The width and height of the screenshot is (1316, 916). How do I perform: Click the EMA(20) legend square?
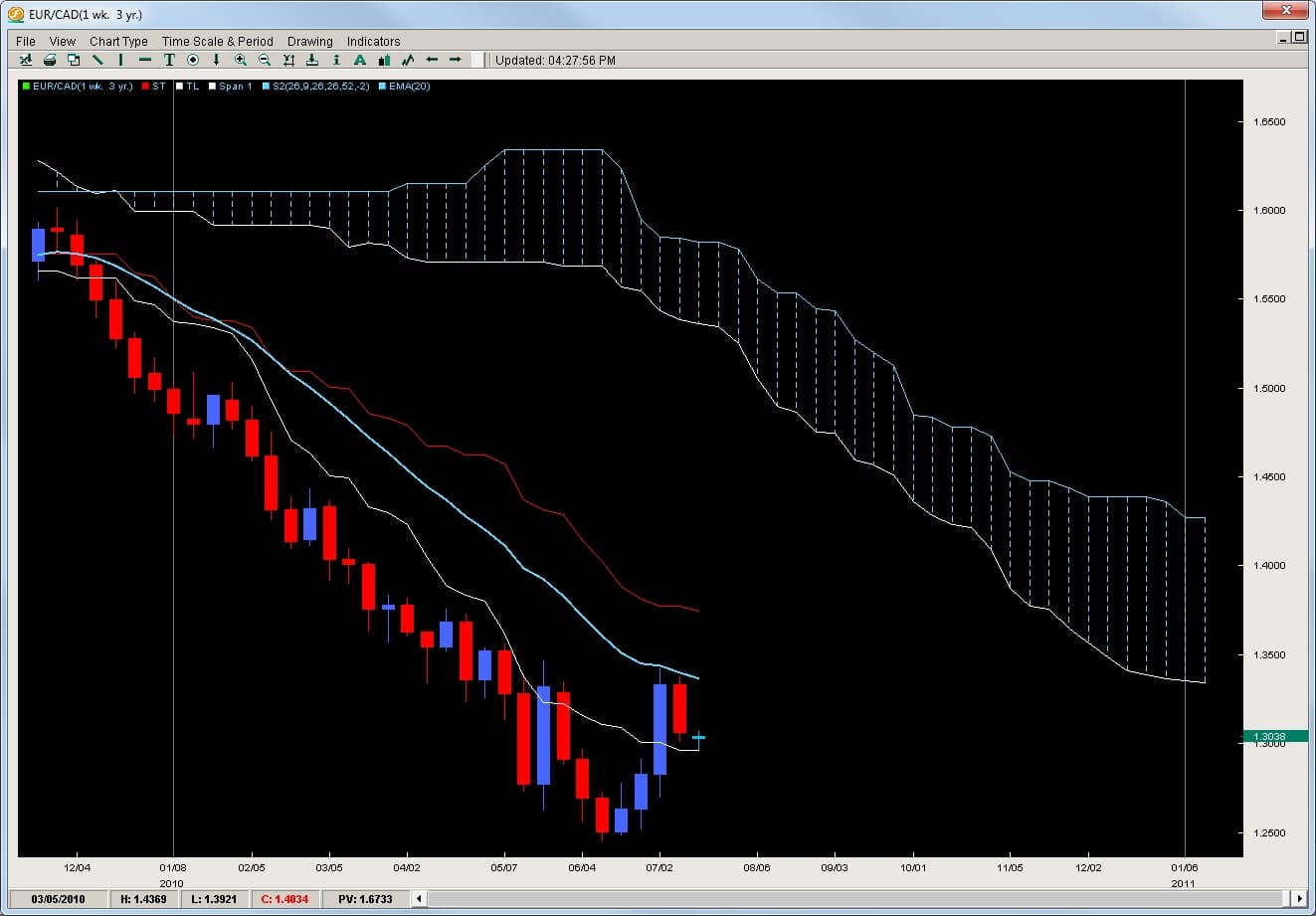click(383, 87)
